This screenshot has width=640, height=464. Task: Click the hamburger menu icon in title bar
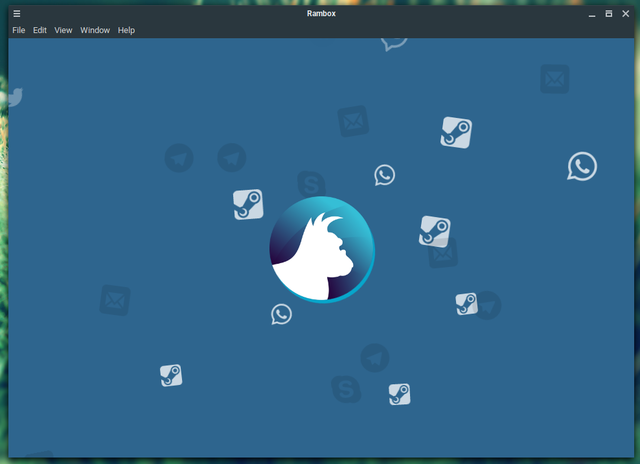pos(17,13)
